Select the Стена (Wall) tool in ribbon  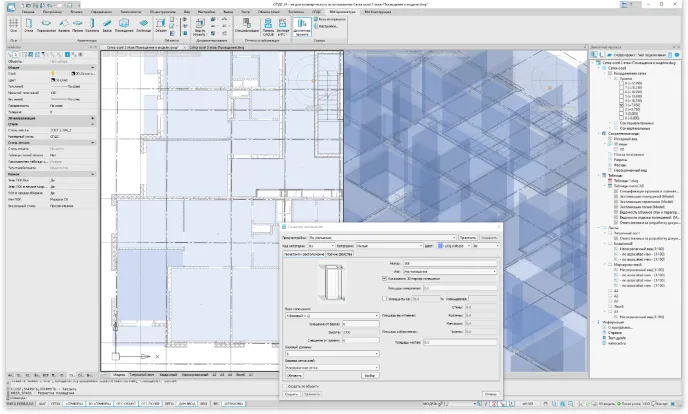coord(29,22)
